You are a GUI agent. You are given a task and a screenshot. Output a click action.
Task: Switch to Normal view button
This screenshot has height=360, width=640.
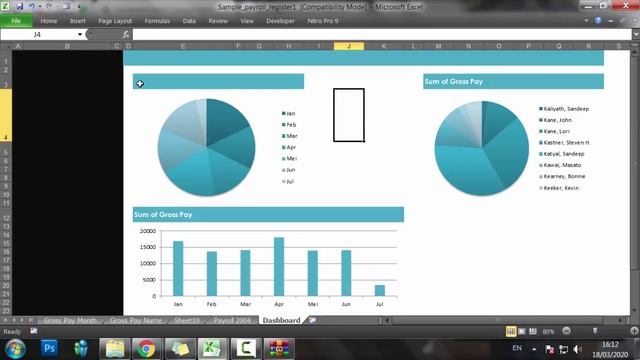(511, 331)
